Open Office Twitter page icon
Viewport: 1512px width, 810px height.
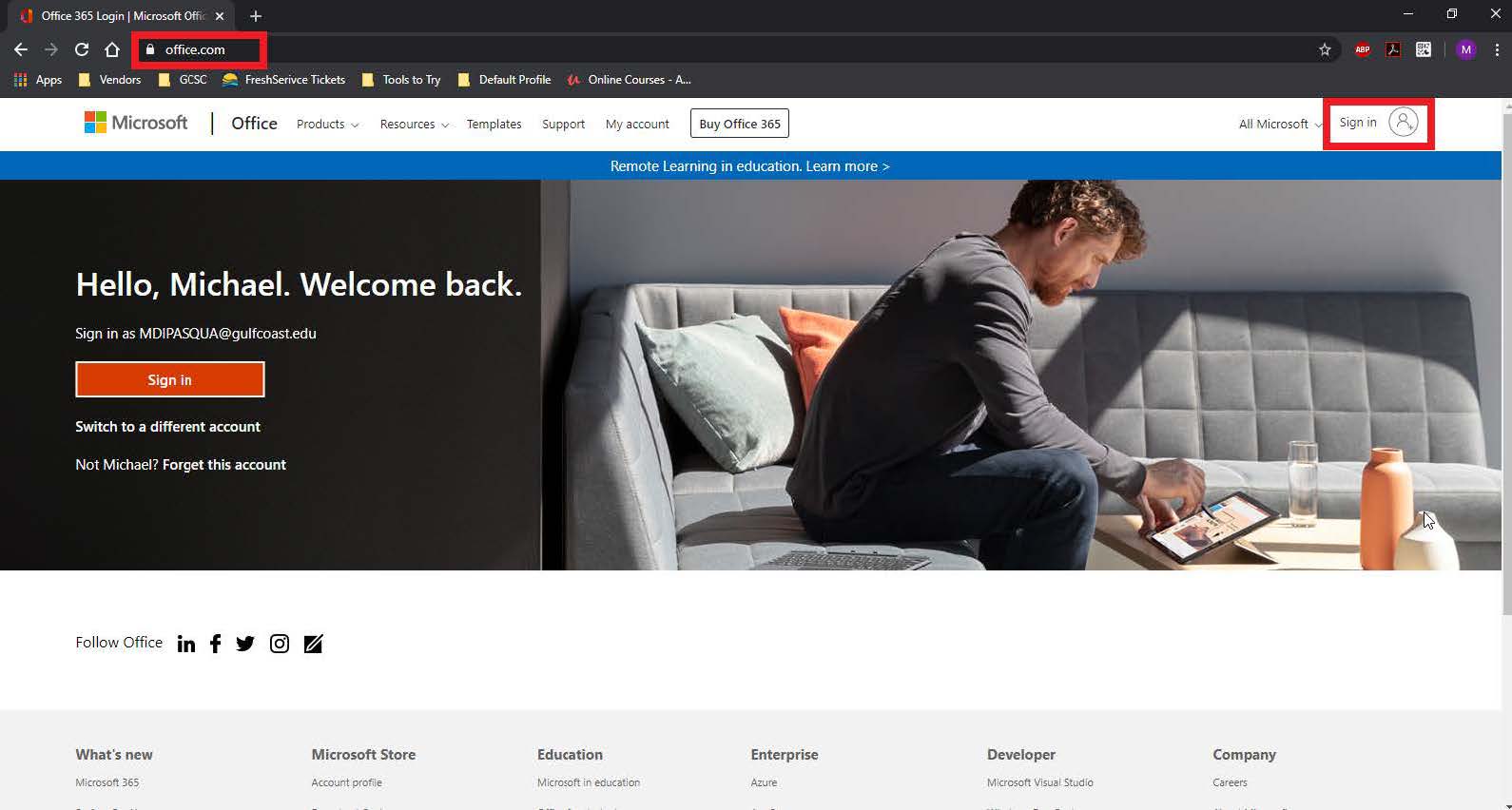tap(245, 644)
